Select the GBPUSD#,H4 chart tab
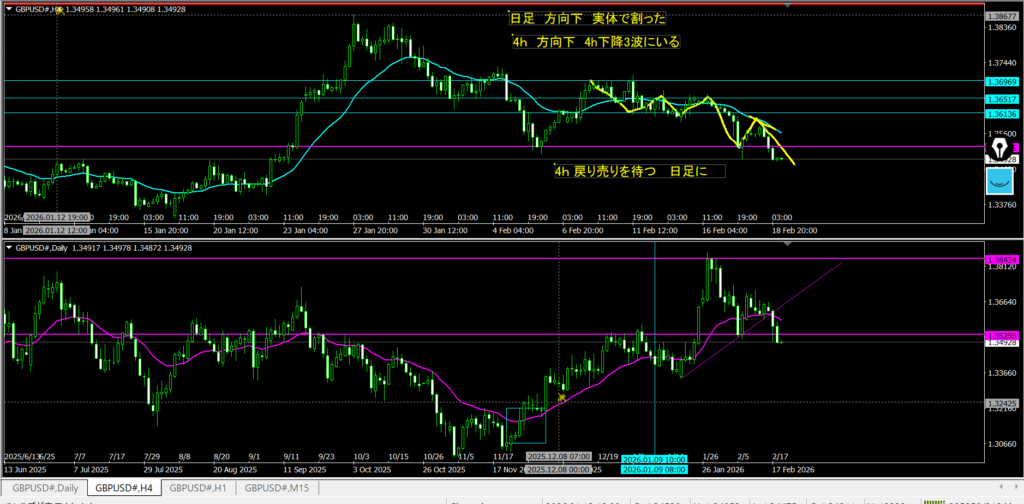The height and width of the screenshot is (504, 1024). pos(124,487)
